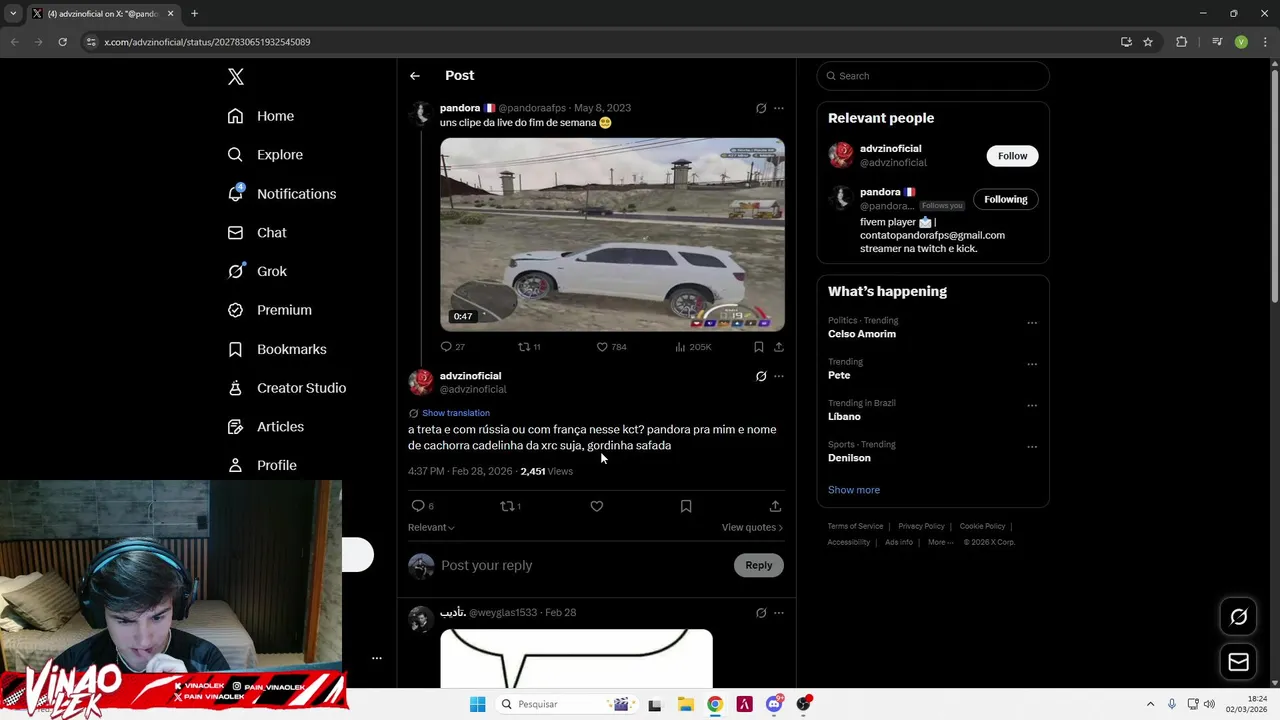The width and height of the screenshot is (1280, 720).
Task: Open Notifications in the sidebar
Action: tap(282, 194)
